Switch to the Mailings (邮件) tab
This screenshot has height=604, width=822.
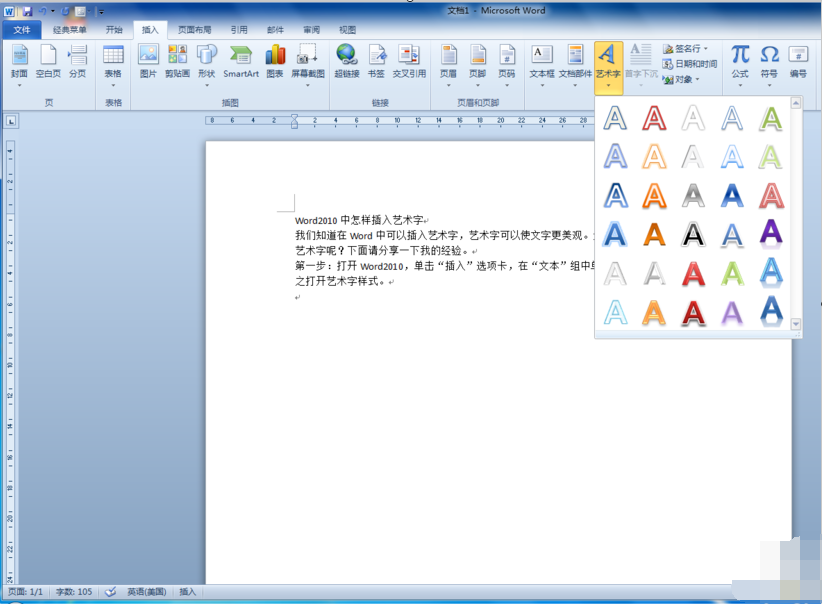(x=275, y=30)
